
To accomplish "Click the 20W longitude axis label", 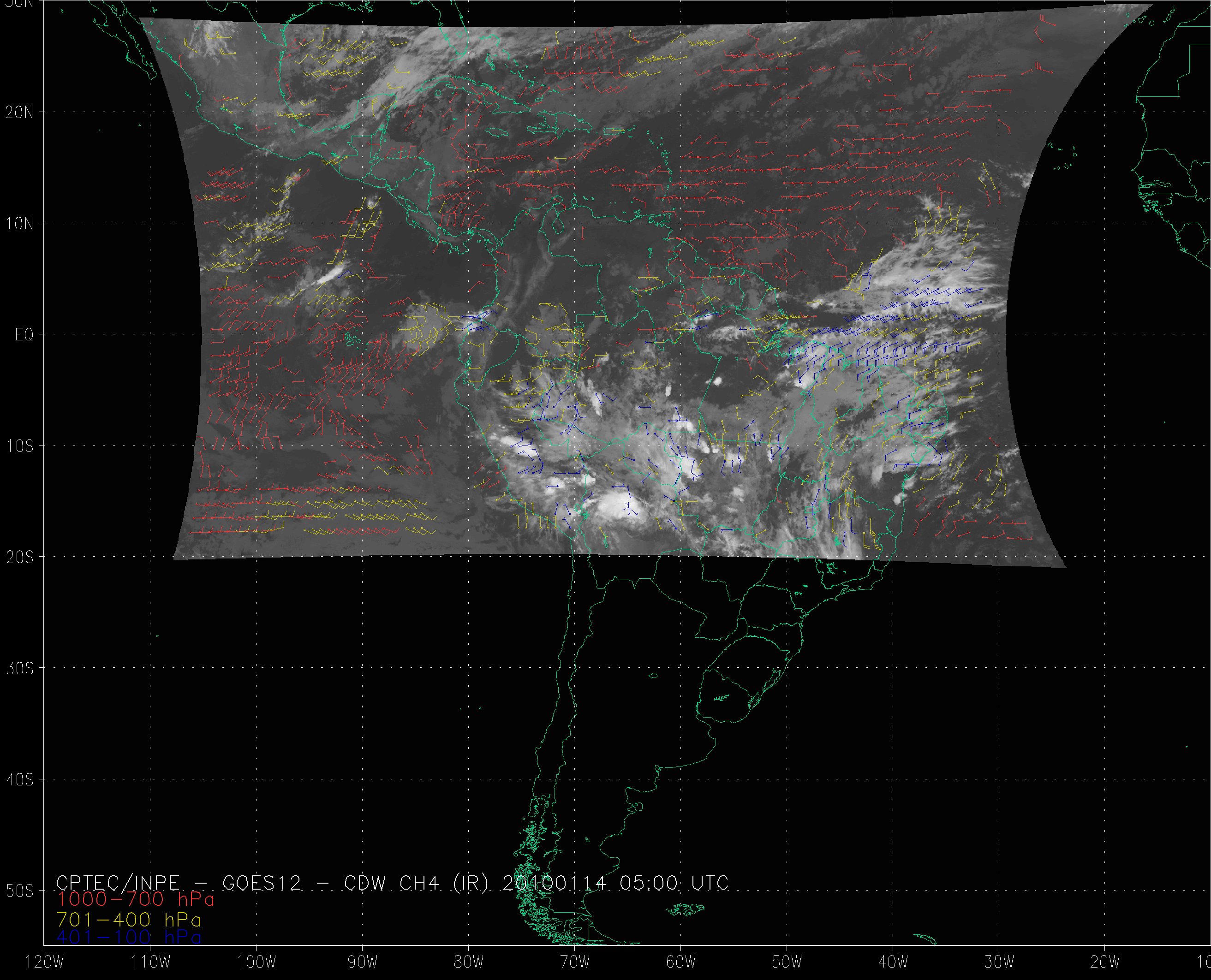I will (x=1105, y=962).
